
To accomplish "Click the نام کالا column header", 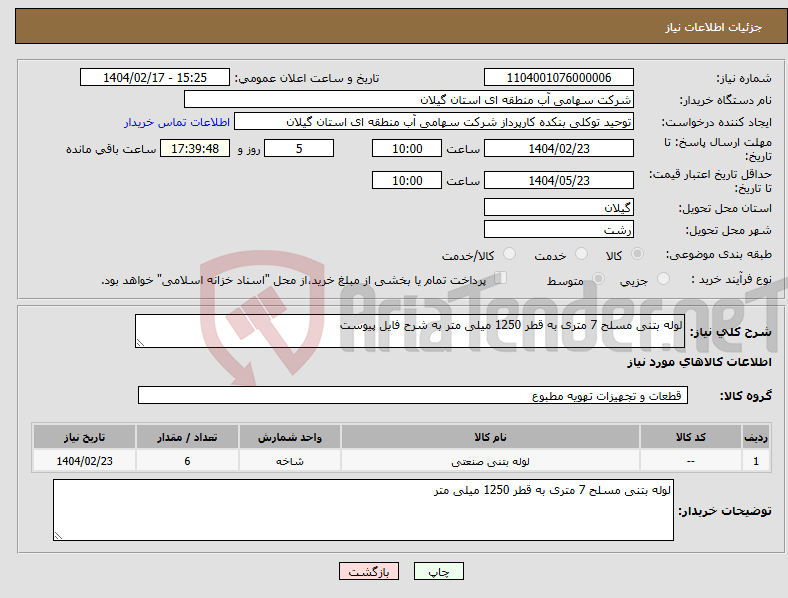I will click(x=490, y=437).
